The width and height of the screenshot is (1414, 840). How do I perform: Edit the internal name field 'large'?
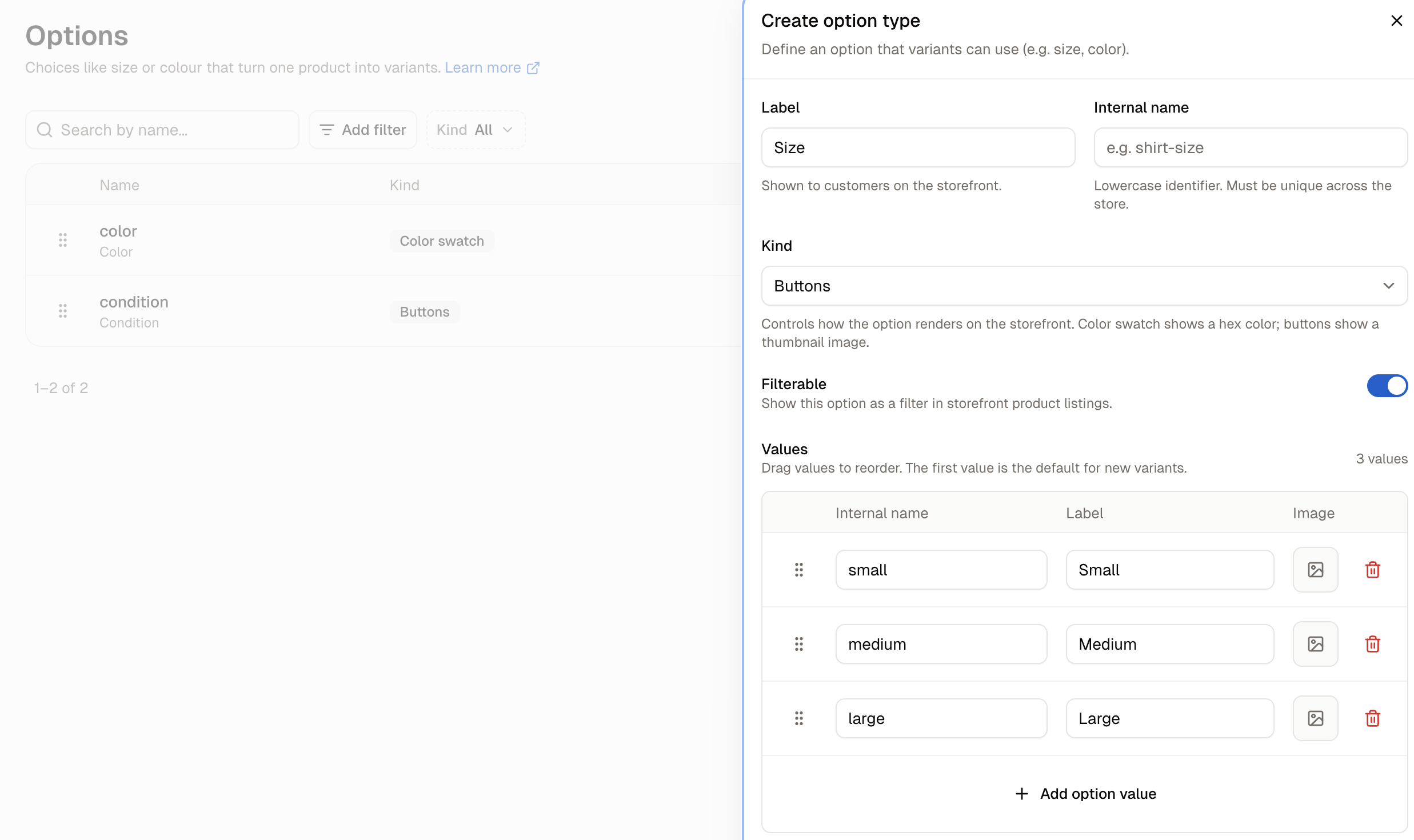(x=941, y=718)
